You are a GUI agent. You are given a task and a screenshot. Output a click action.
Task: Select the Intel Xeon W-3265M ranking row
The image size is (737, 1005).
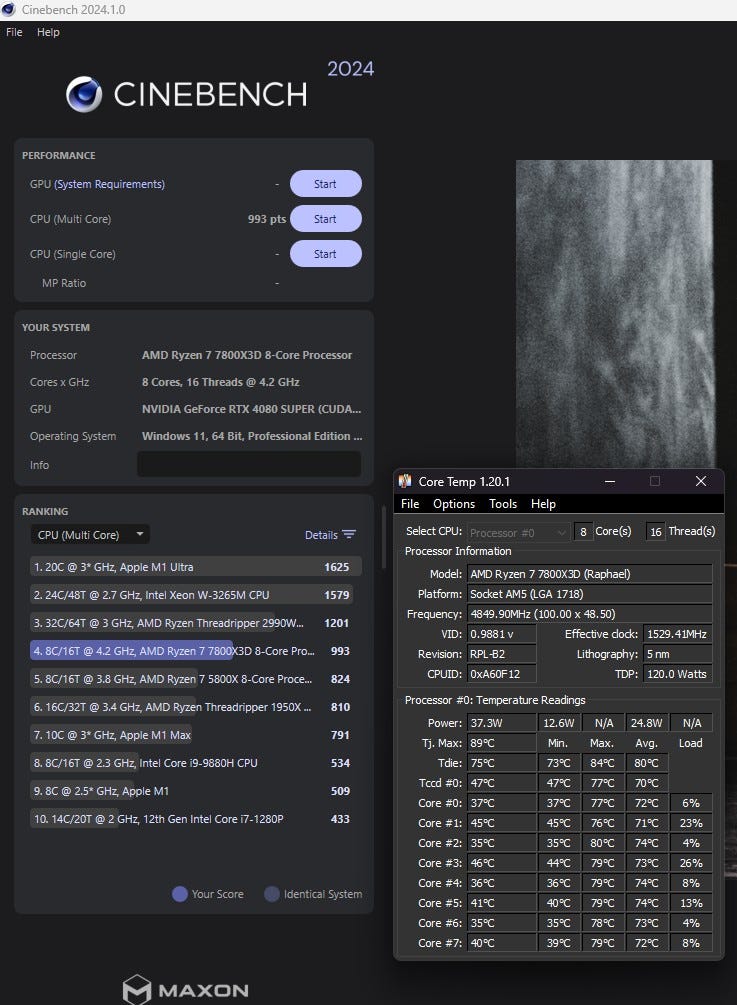(195, 595)
